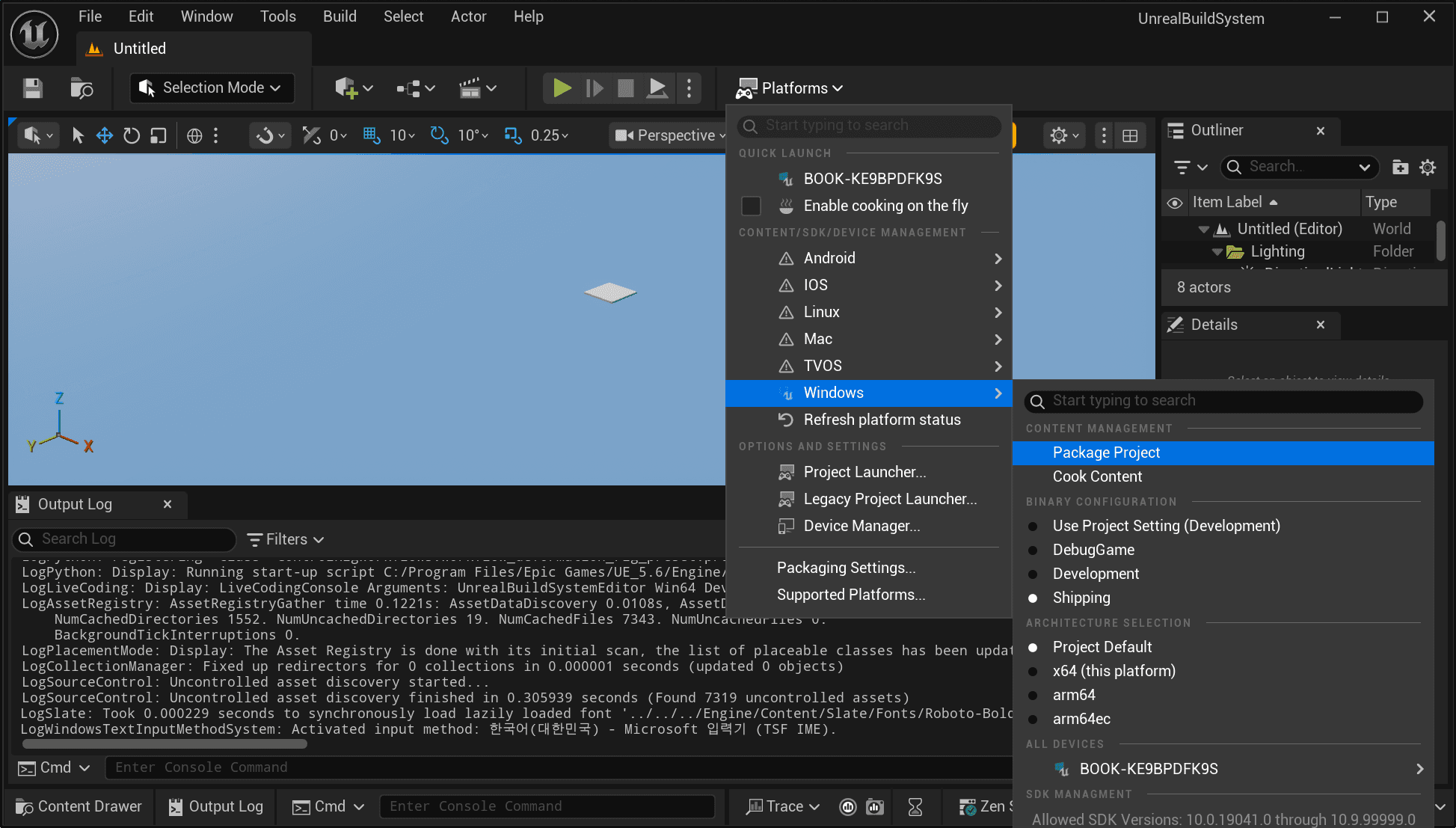Screen dimensions: 1456x828
Task: Click the scale gizmo tool
Action: 158,135
